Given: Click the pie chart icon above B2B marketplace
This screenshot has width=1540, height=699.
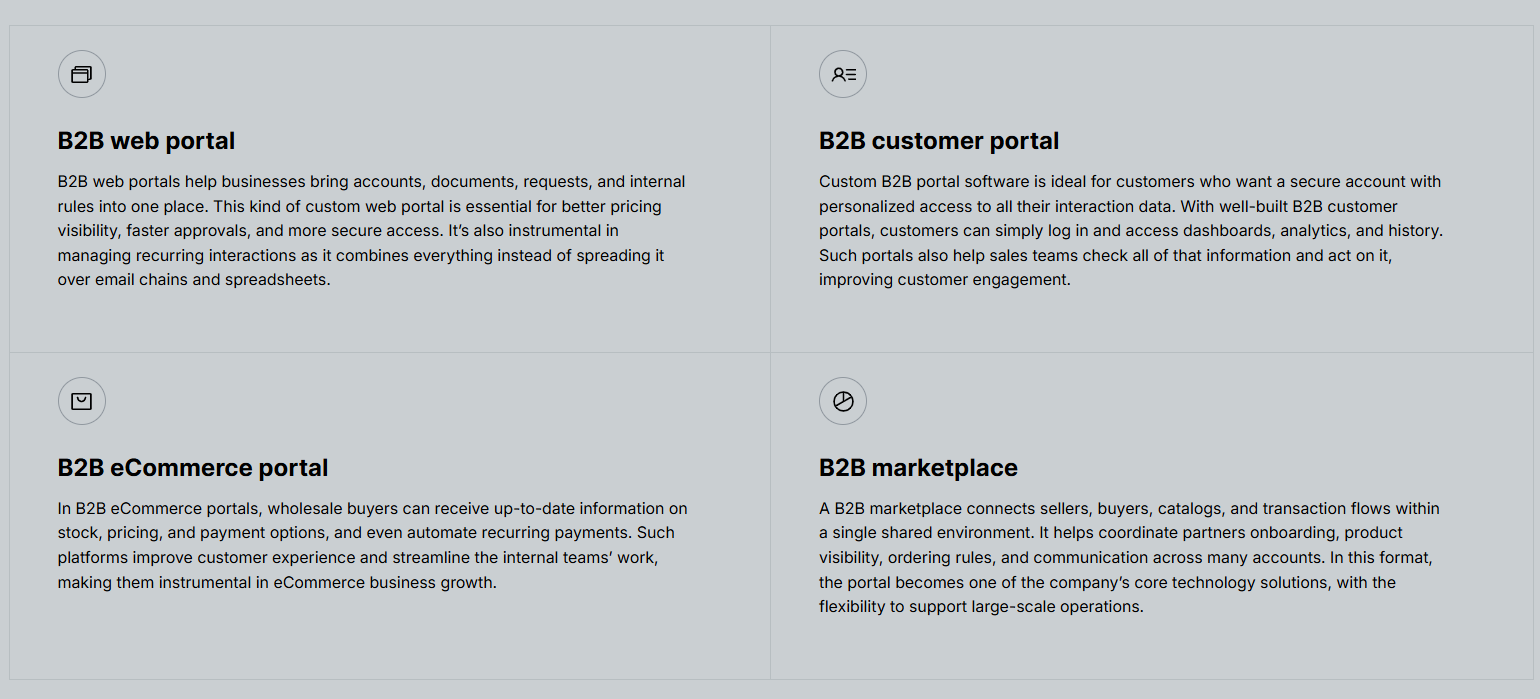Looking at the screenshot, I should 843,401.
